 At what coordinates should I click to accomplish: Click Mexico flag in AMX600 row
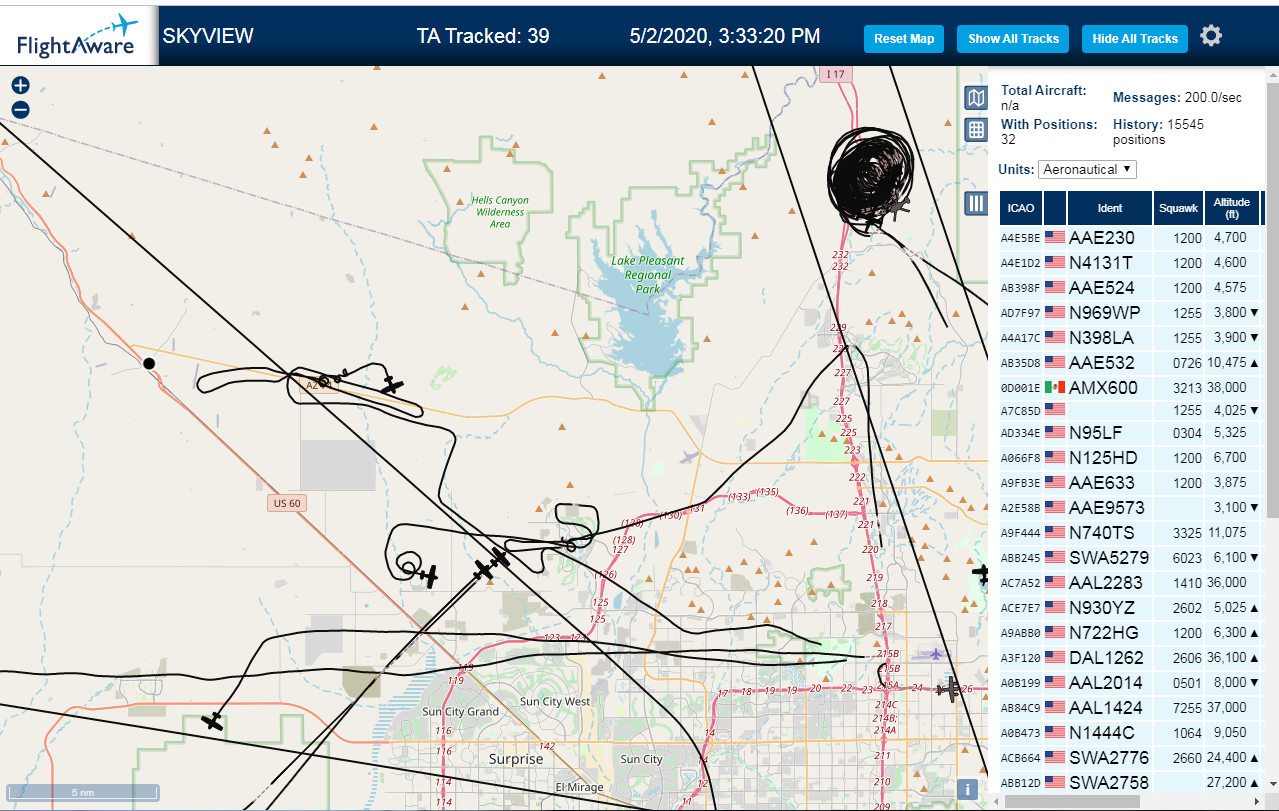1054,387
